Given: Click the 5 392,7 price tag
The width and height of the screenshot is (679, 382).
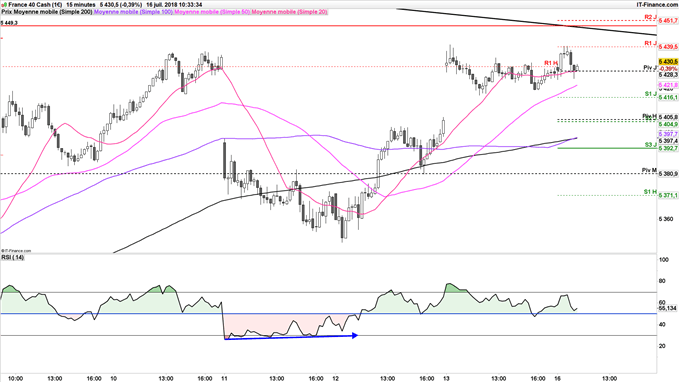Looking at the screenshot, I should (x=668, y=148).
